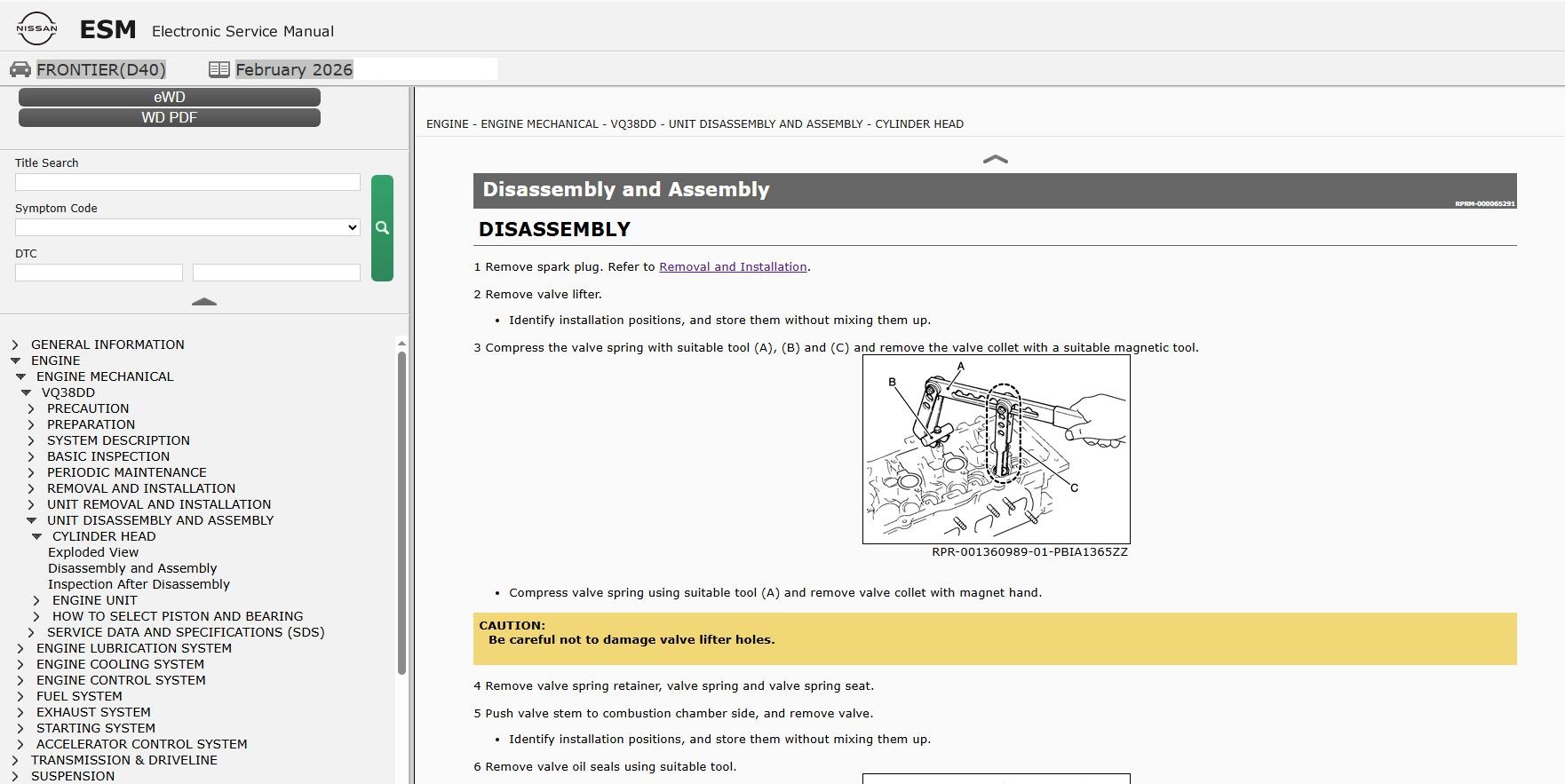Screen dimensions: 1565x784
Task: Collapse UNIT DISASSEMBLY AND ASSEMBLY node
Action: coord(31,520)
